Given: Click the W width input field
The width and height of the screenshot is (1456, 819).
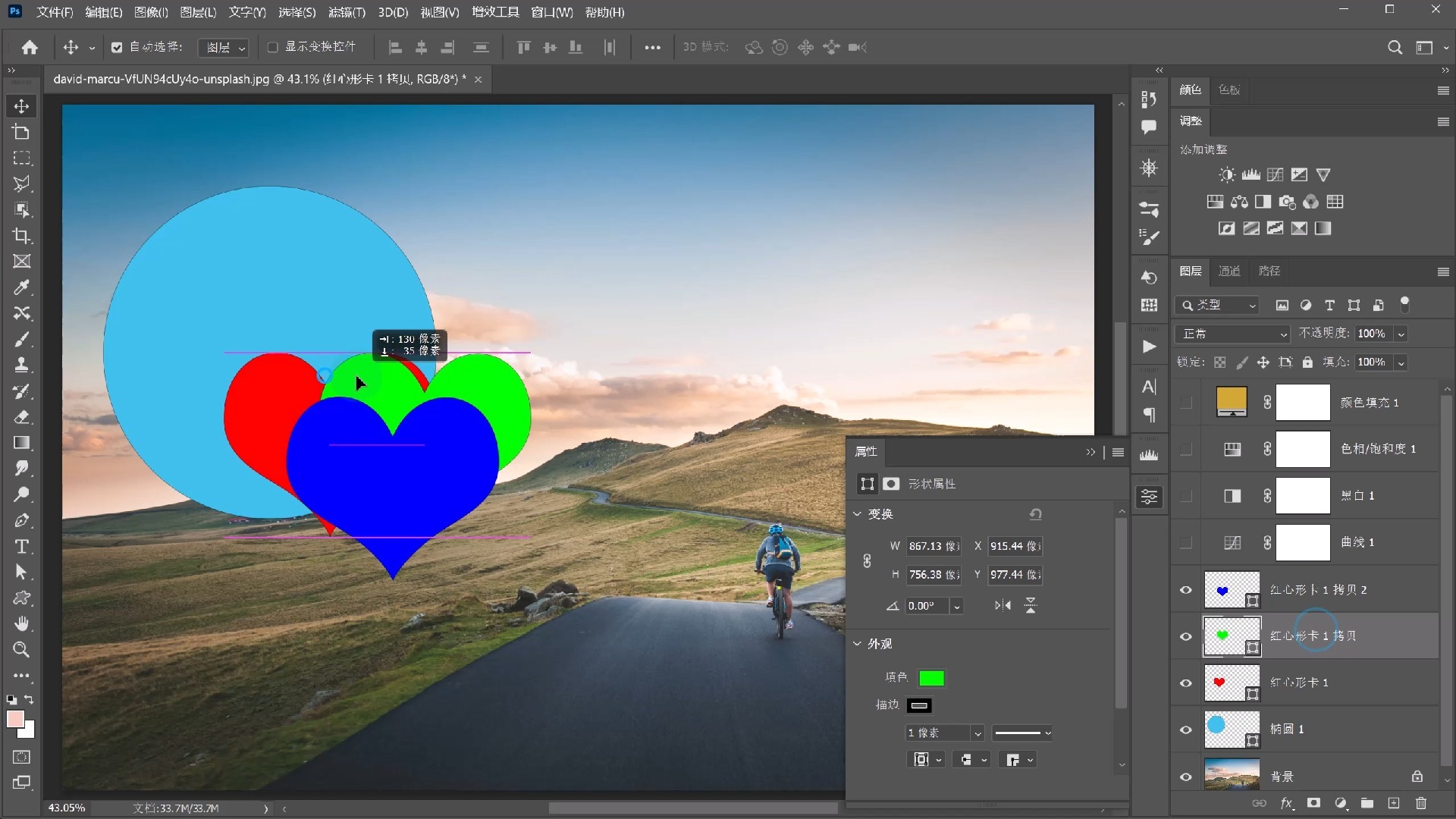Looking at the screenshot, I should pyautogui.click(x=933, y=546).
